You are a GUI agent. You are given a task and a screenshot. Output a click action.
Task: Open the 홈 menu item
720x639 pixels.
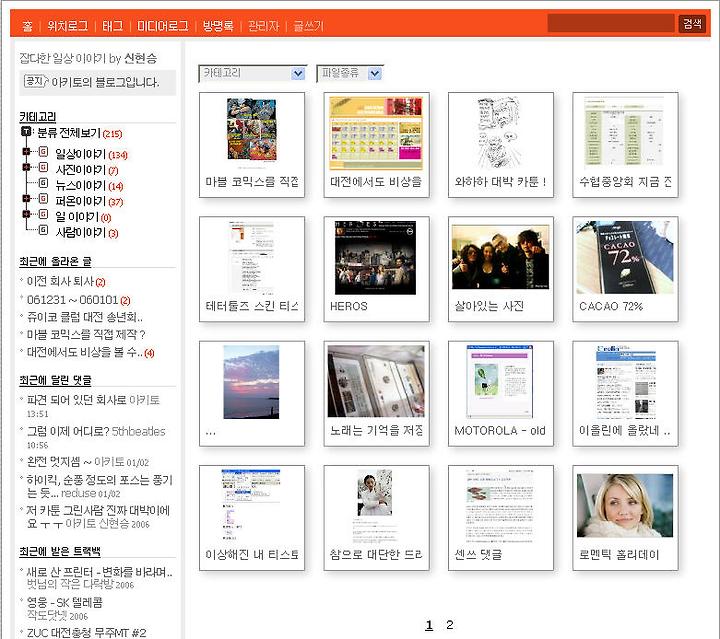coord(27,26)
